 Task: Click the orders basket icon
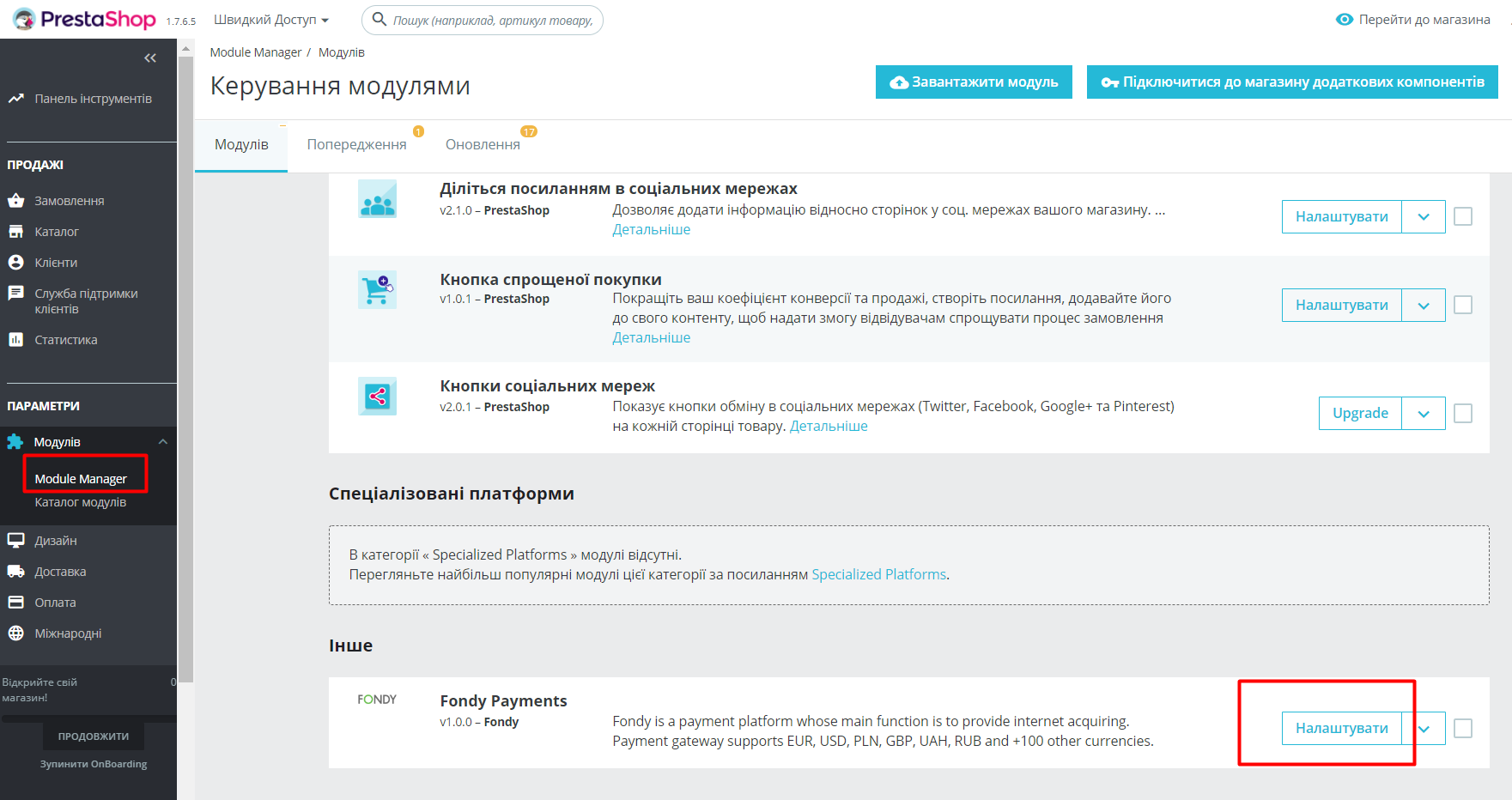coord(15,201)
